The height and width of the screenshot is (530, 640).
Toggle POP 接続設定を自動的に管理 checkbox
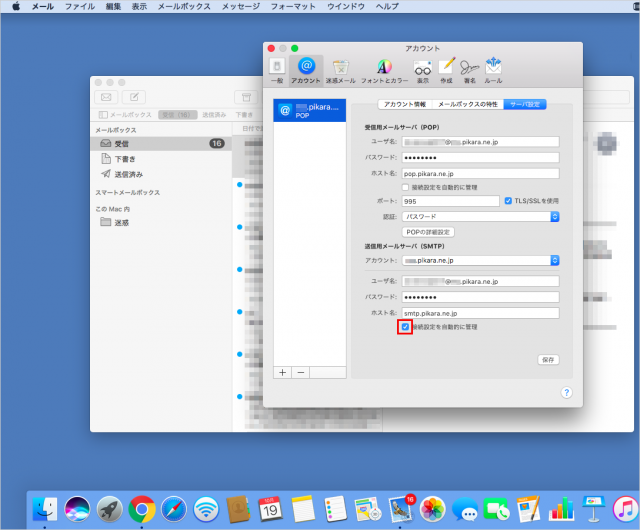(405, 187)
